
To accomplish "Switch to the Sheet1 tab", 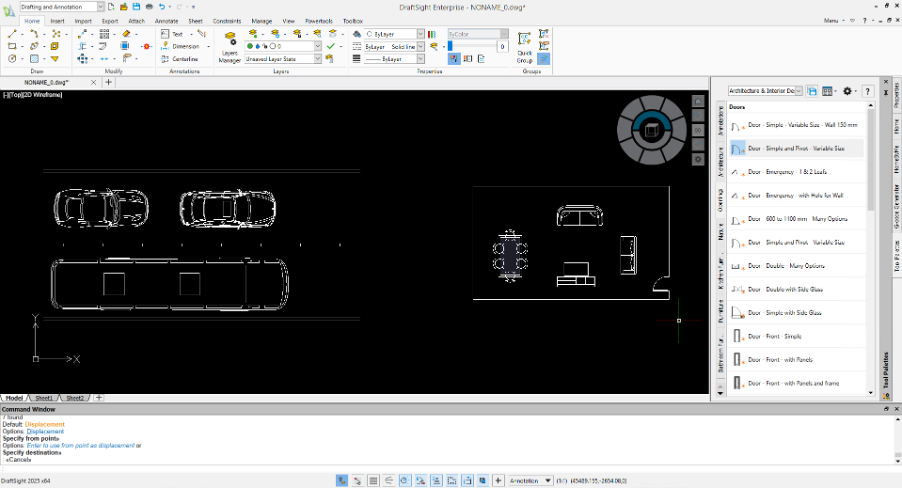I will point(45,398).
